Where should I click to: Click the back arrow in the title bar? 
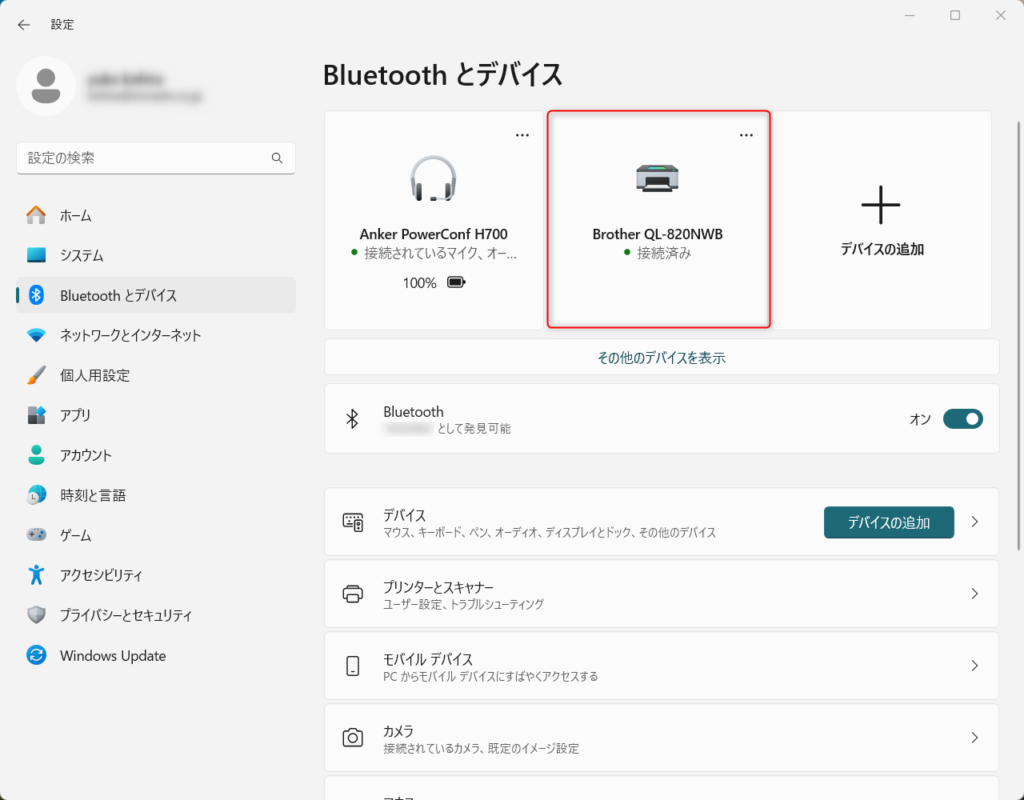pyautogui.click(x=24, y=24)
